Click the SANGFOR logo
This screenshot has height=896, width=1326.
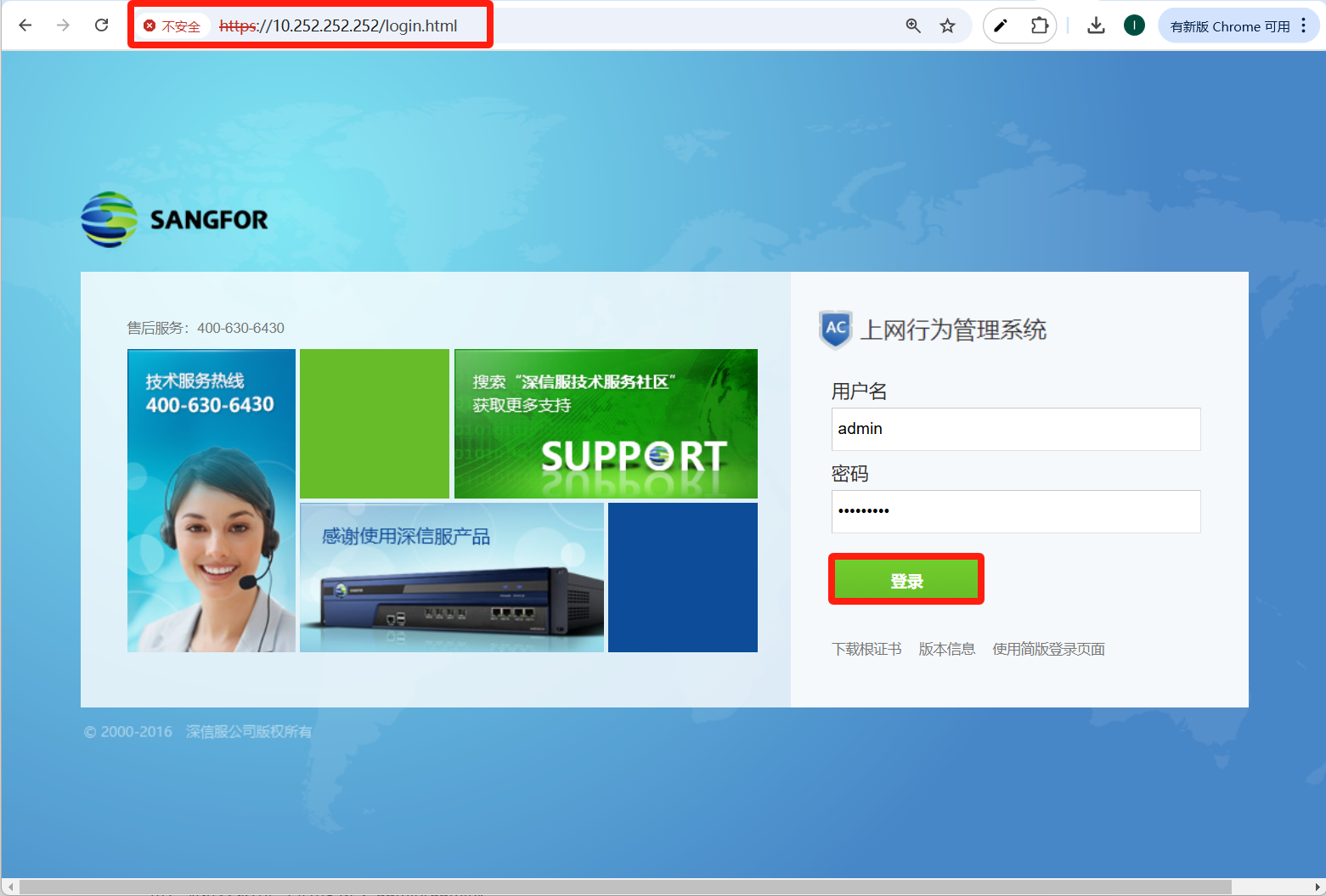[x=175, y=219]
